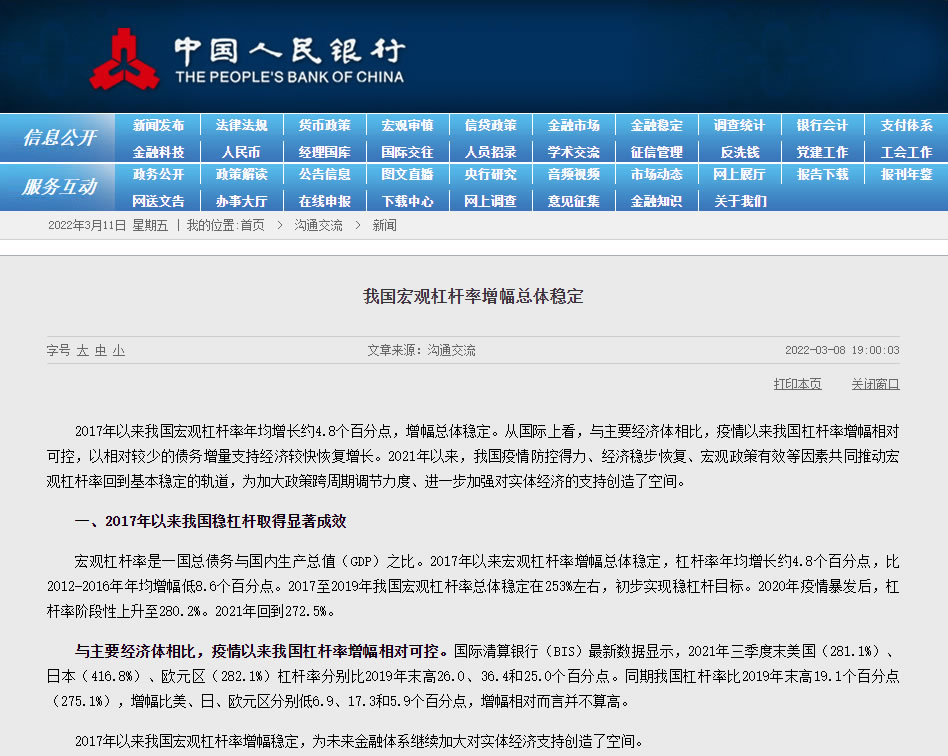The width and height of the screenshot is (948, 756).
Task: Go to 首页 in breadcrumb
Action: point(252,226)
